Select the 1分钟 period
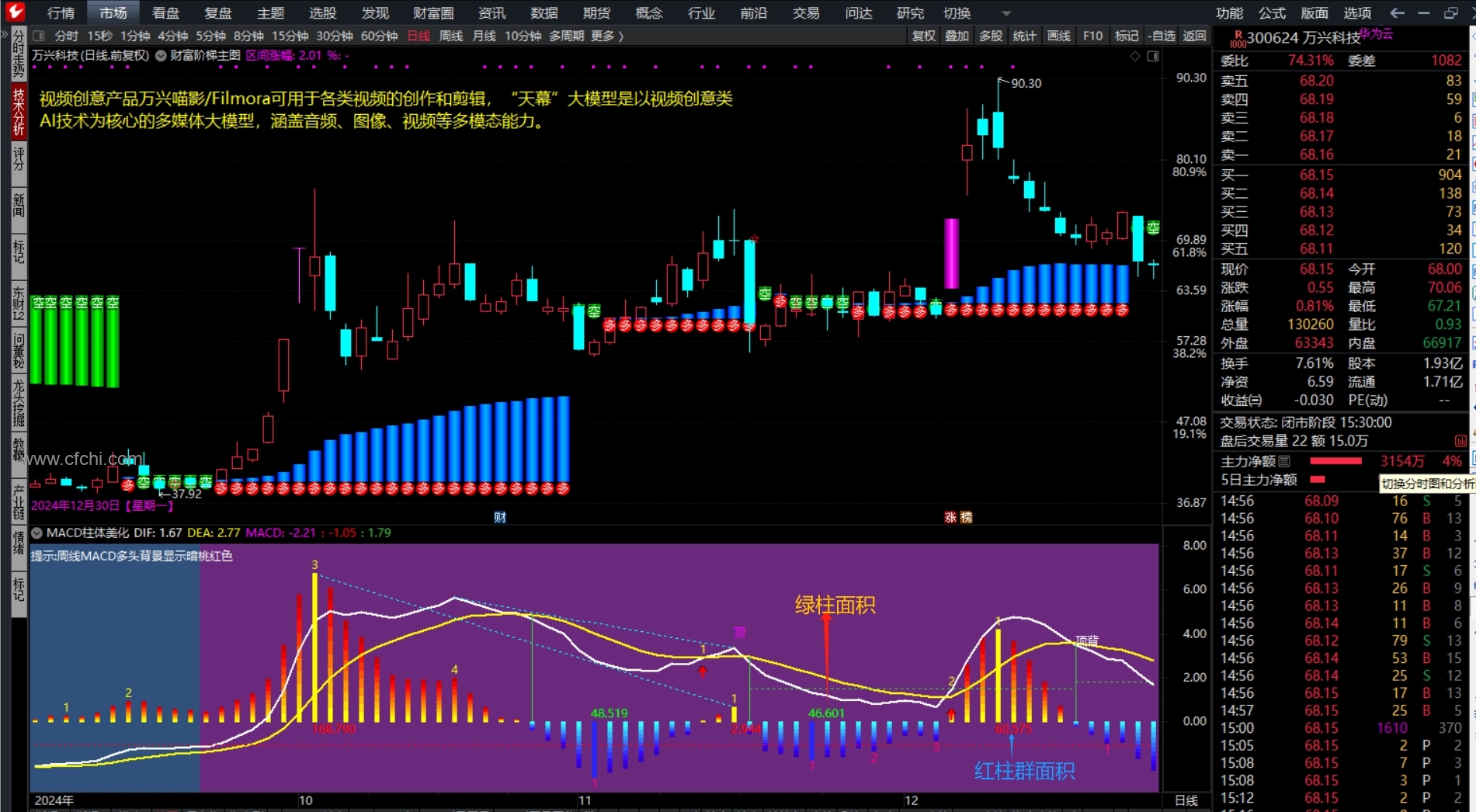 [x=135, y=36]
